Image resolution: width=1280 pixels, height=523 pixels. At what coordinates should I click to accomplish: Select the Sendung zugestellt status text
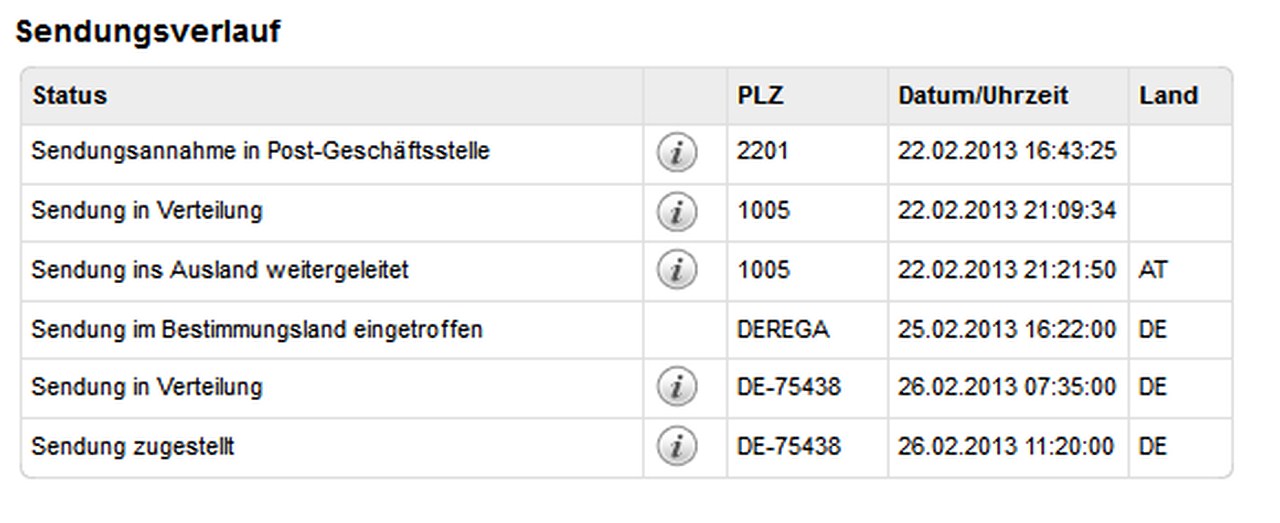click(133, 446)
